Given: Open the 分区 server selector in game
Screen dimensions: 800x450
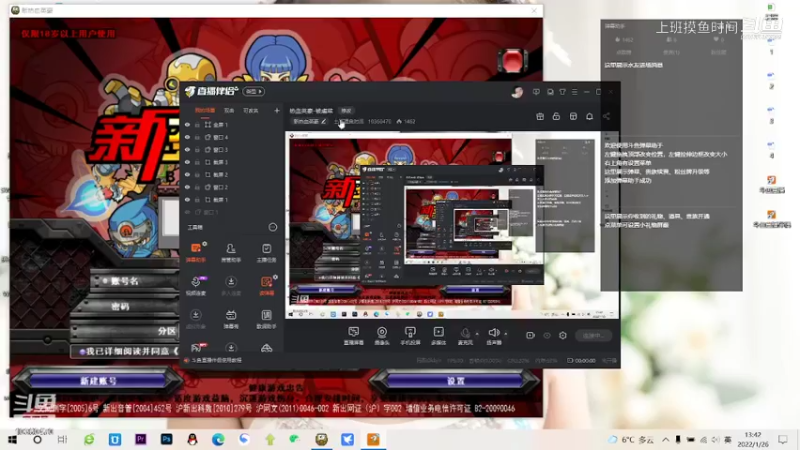Looking at the screenshot, I should (124, 331).
